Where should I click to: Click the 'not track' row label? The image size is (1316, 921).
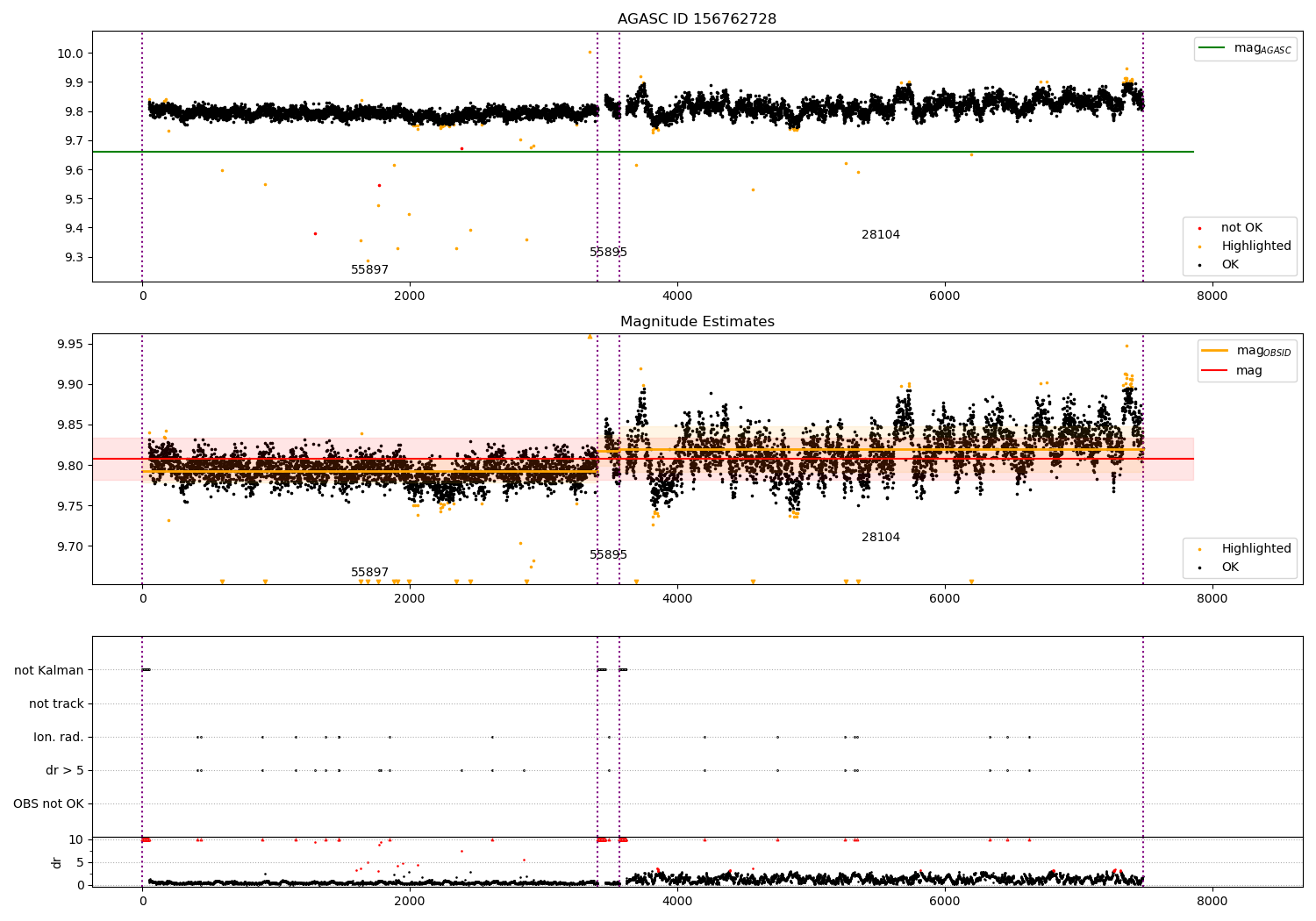point(56,703)
